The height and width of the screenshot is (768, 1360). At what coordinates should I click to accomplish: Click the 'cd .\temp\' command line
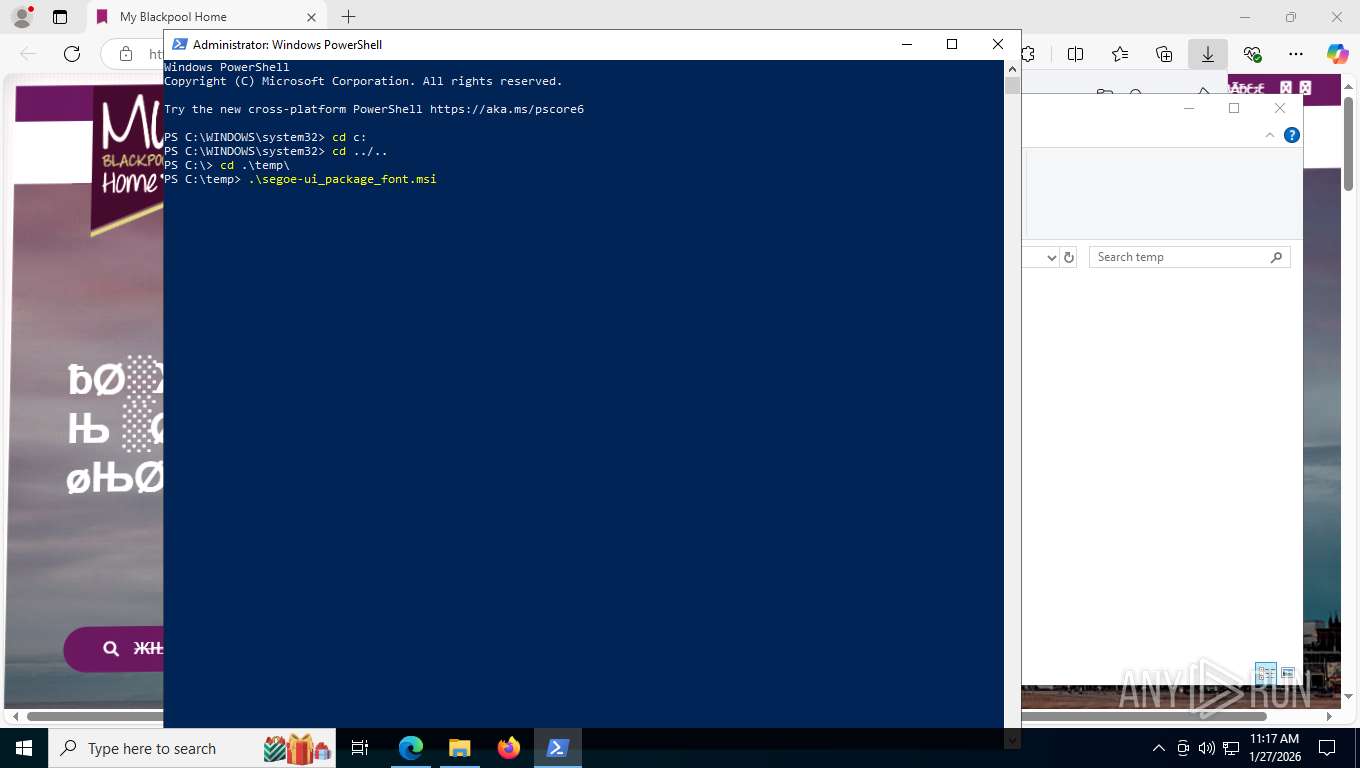coord(255,165)
